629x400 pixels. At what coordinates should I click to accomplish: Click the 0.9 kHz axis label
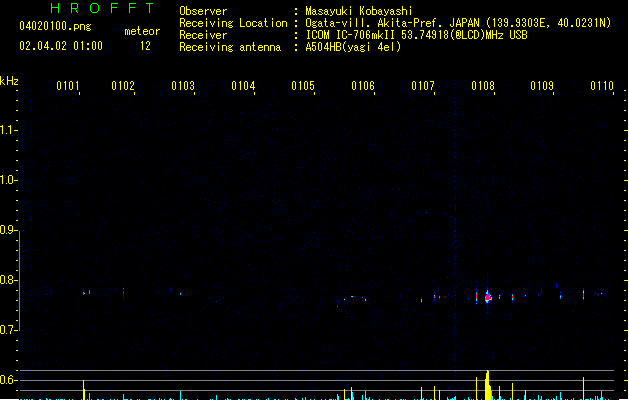8,230
